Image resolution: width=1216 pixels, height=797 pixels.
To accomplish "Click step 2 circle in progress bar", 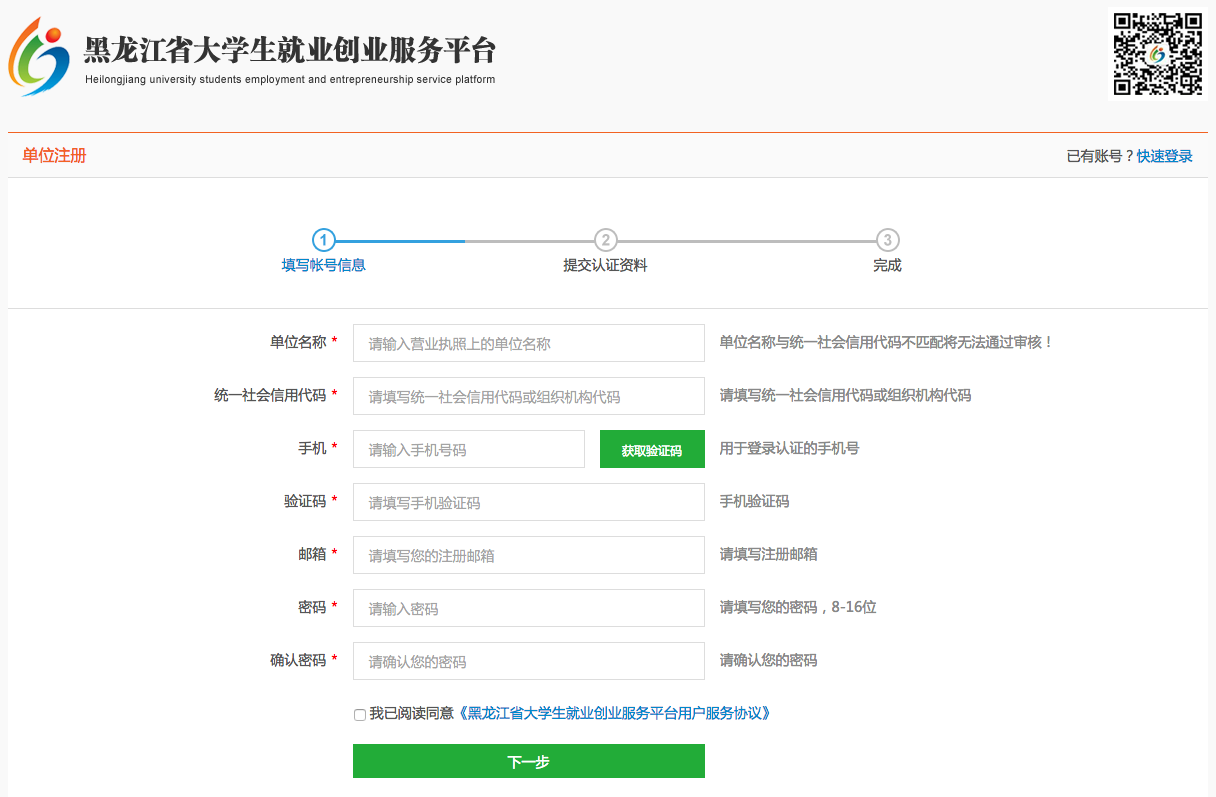I will tap(605, 240).
